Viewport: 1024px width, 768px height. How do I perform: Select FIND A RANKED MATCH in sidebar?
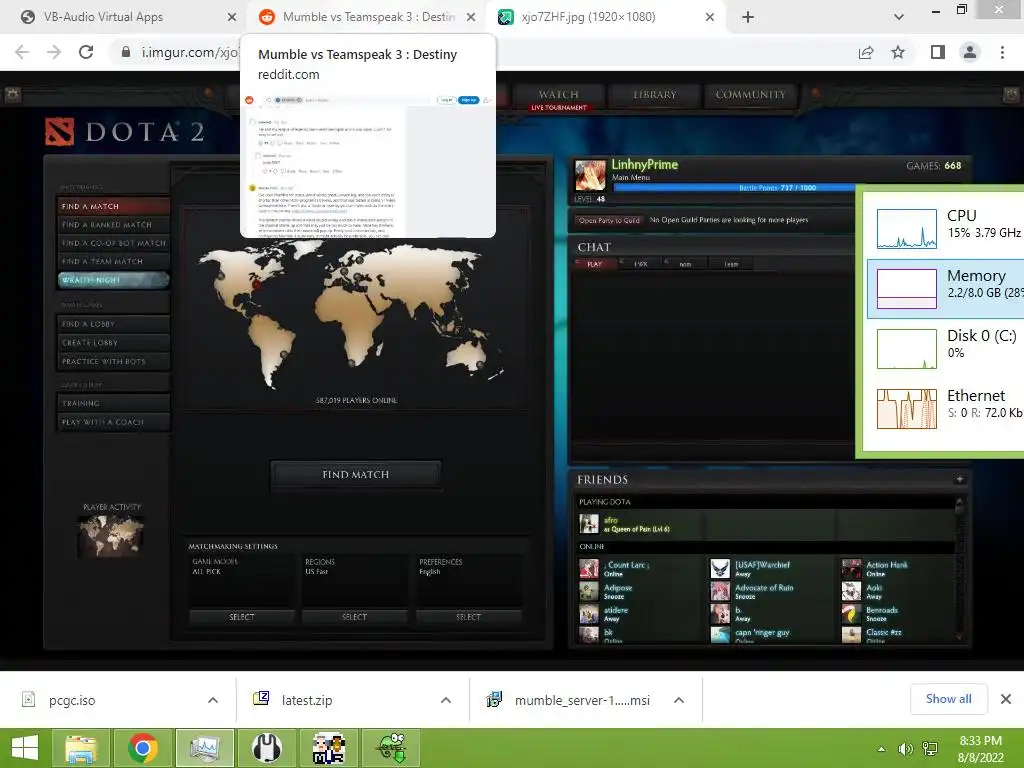[x=113, y=225]
